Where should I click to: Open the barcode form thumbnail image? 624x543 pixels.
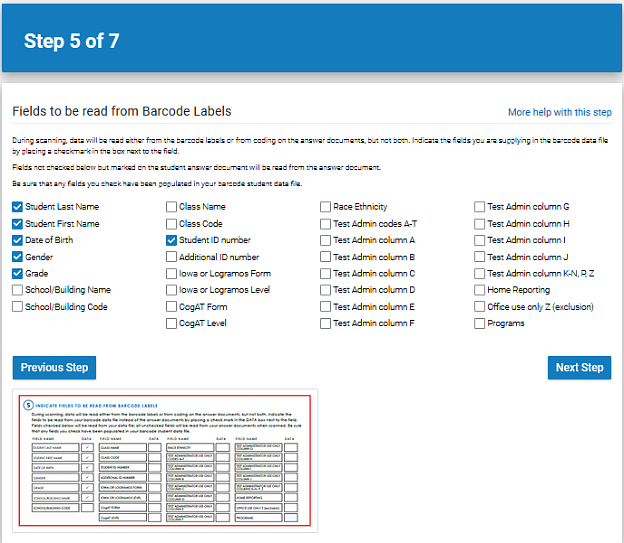165,461
